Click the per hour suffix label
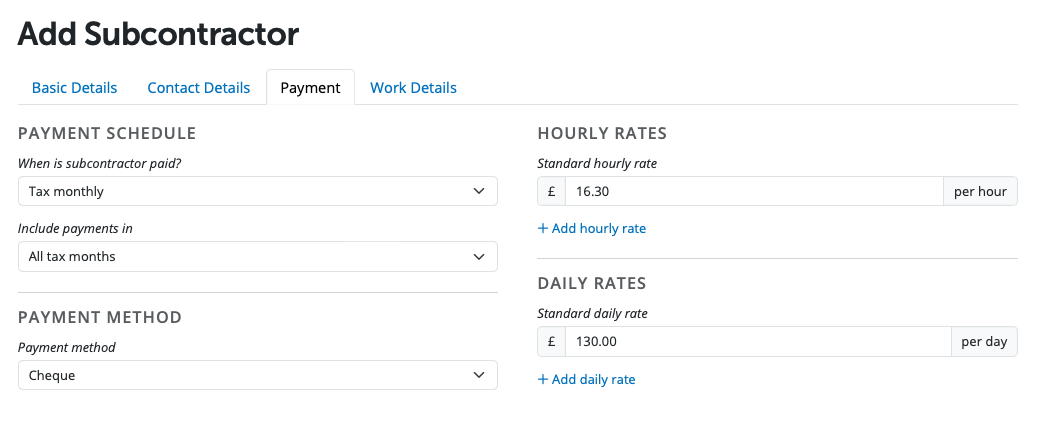This screenshot has width=1046, height=424. 980,191
